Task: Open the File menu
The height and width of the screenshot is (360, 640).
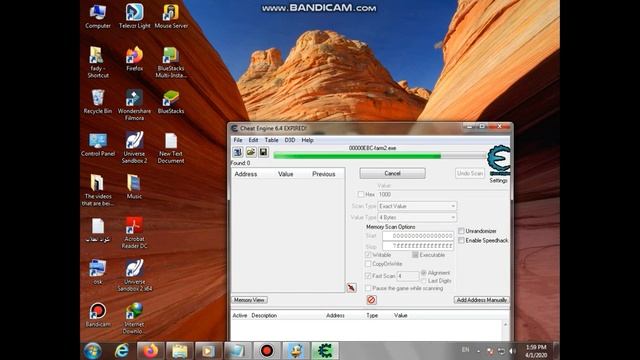Action: pos(238,140)
